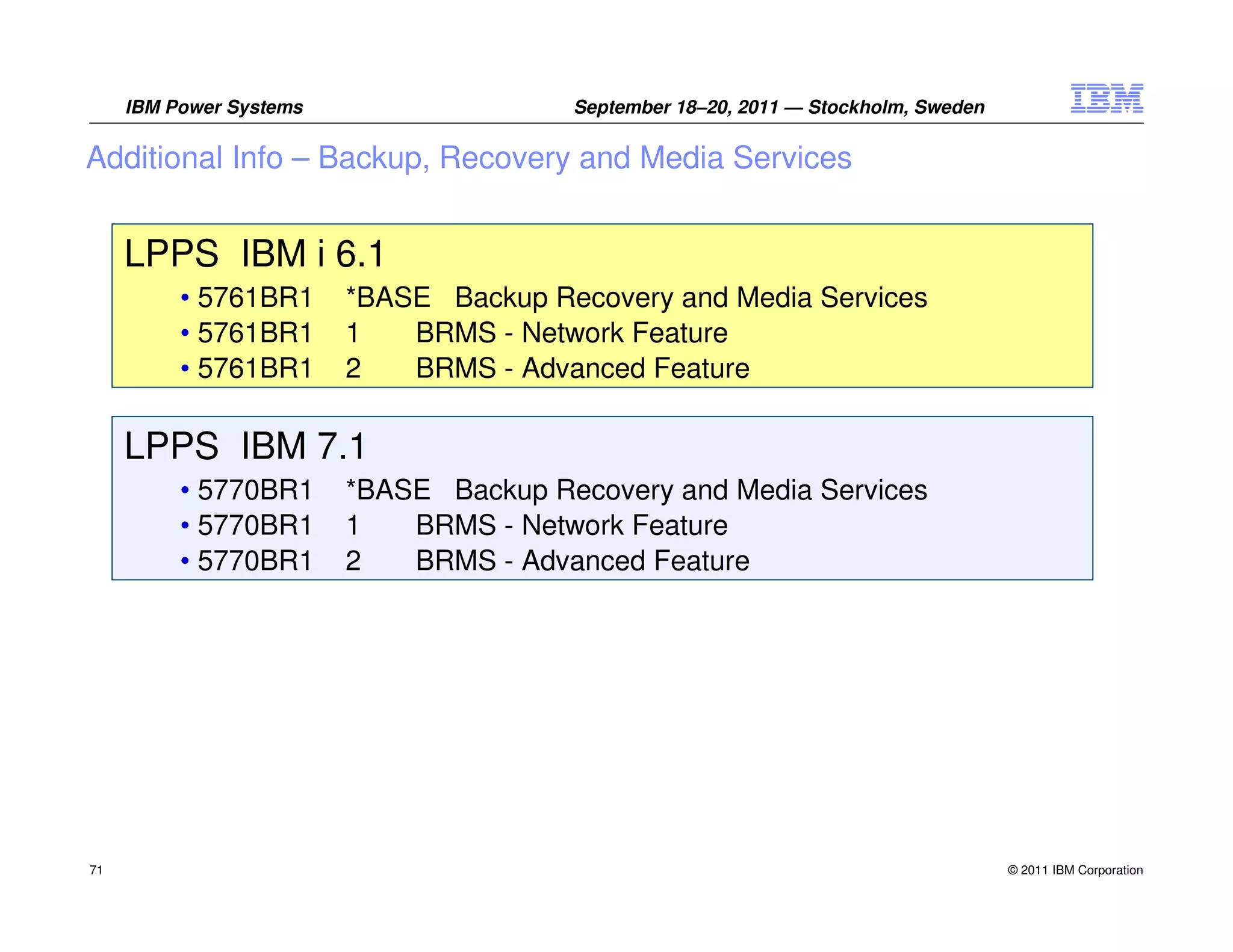Screen dimensions: 1233x952
Task: Click 'September 18–20, 2011 — Stockholm, Sweden' text
Action: point(779,107)
